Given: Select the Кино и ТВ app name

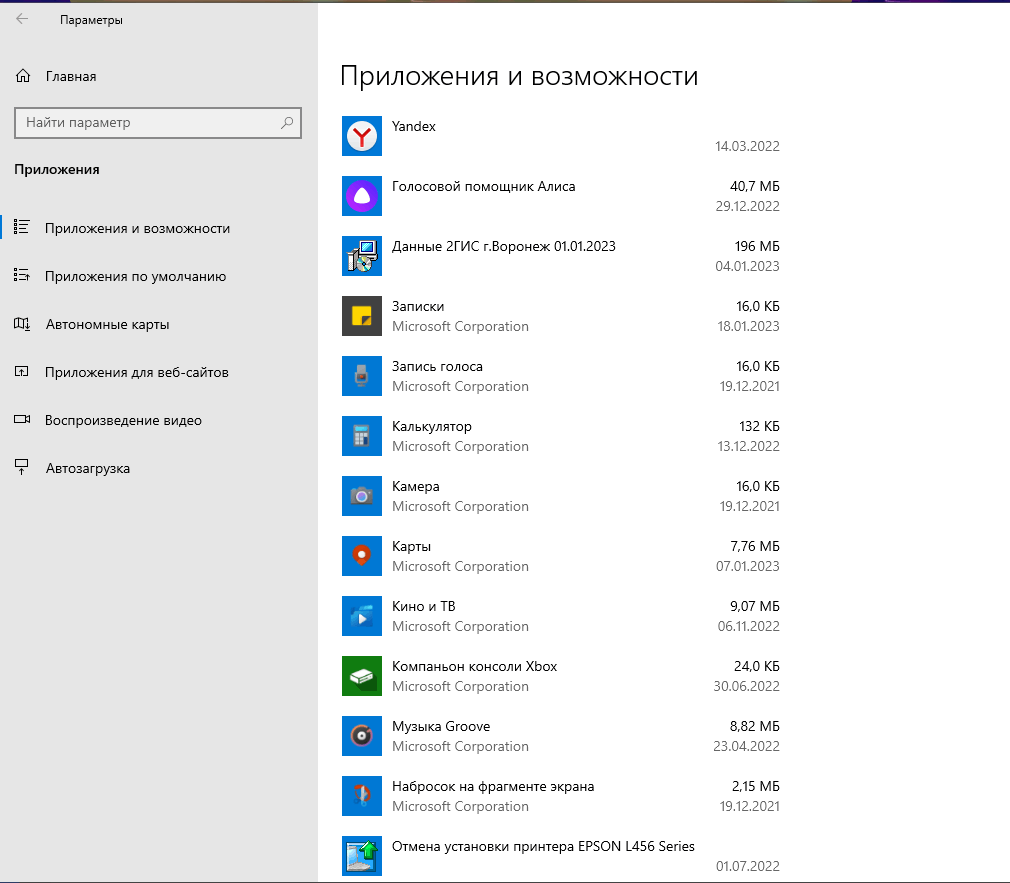Looking at the screenshot, I should pos(424,606).
